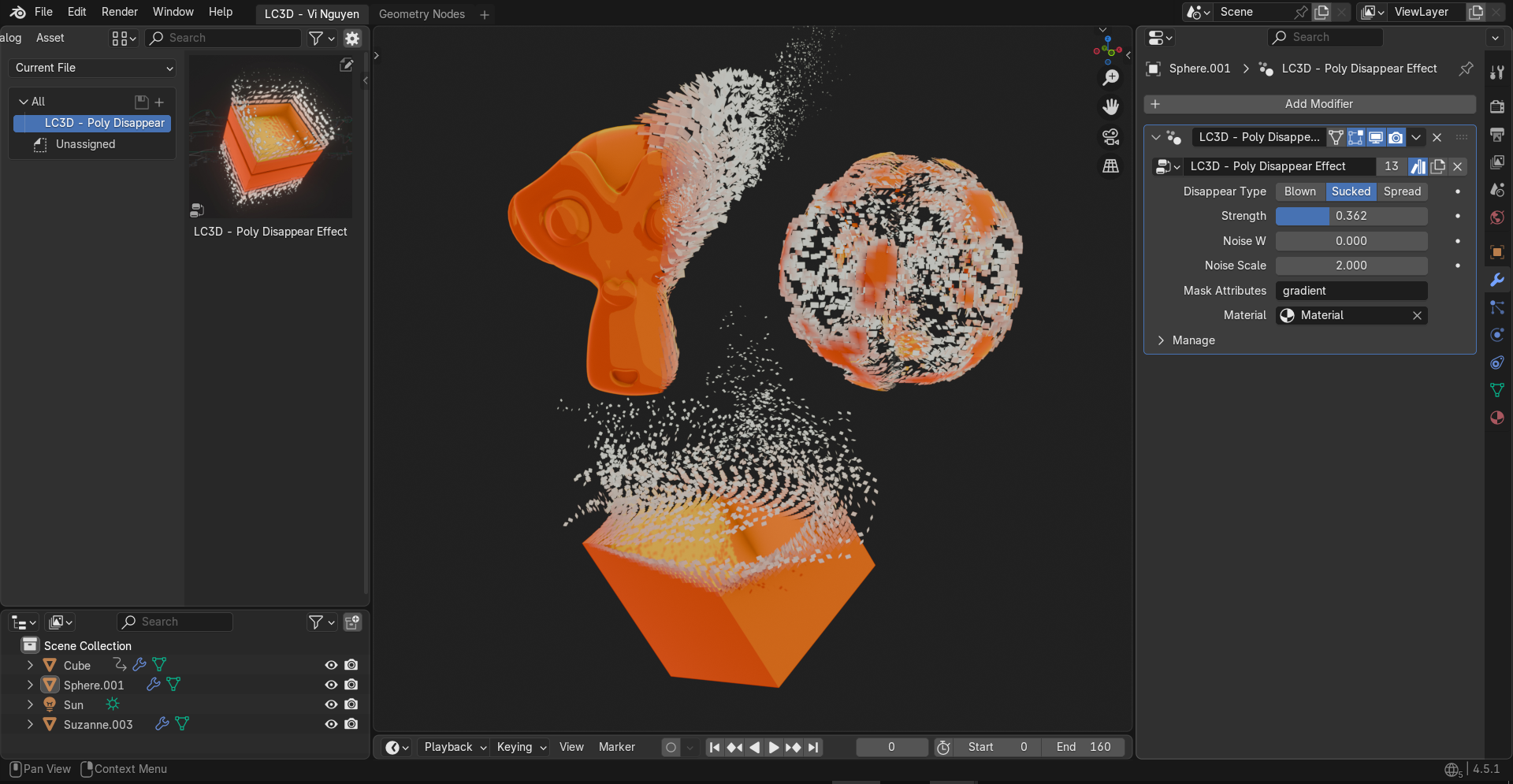Screen dimensions: 1513x784
Task: Open the Scene properties tab icon
Action: click(x=1497, y=190)
